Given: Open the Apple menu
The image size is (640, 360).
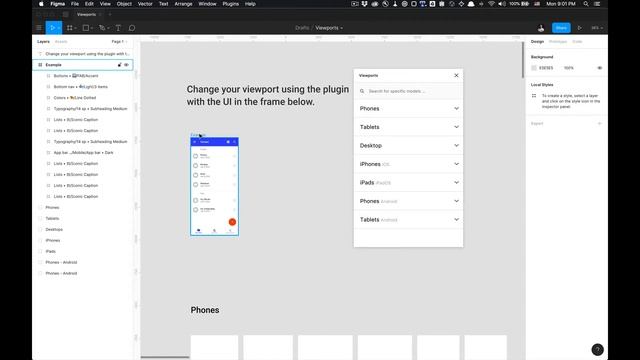Looking at the screenshot, I should (41, 4).
